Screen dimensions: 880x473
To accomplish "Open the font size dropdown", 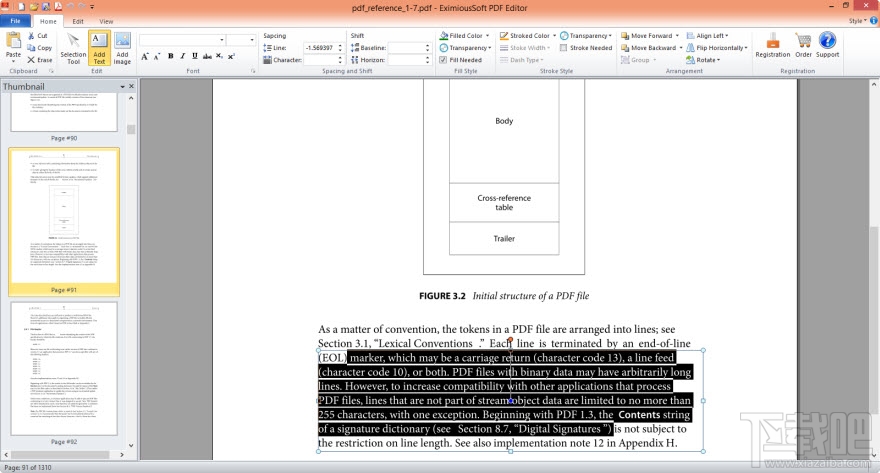I will (252, 40).
